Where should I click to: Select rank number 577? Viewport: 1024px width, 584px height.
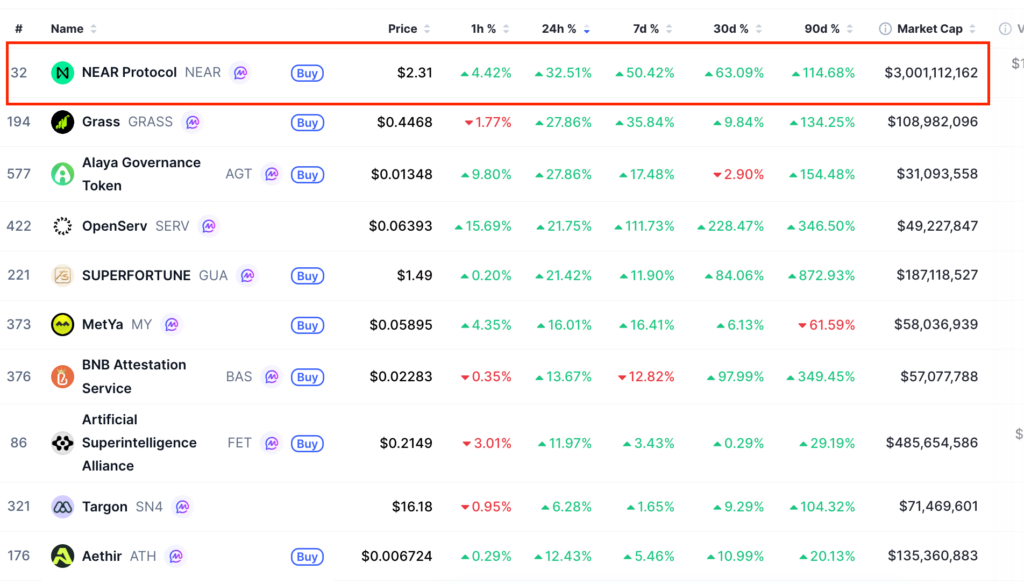(x=19, y=174)
